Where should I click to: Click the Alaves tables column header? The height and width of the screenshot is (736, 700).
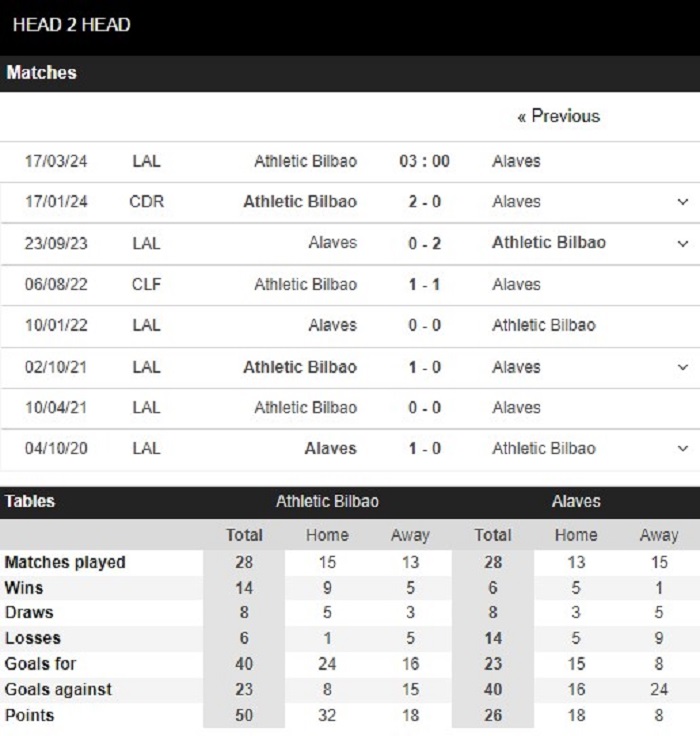point(576,501)
